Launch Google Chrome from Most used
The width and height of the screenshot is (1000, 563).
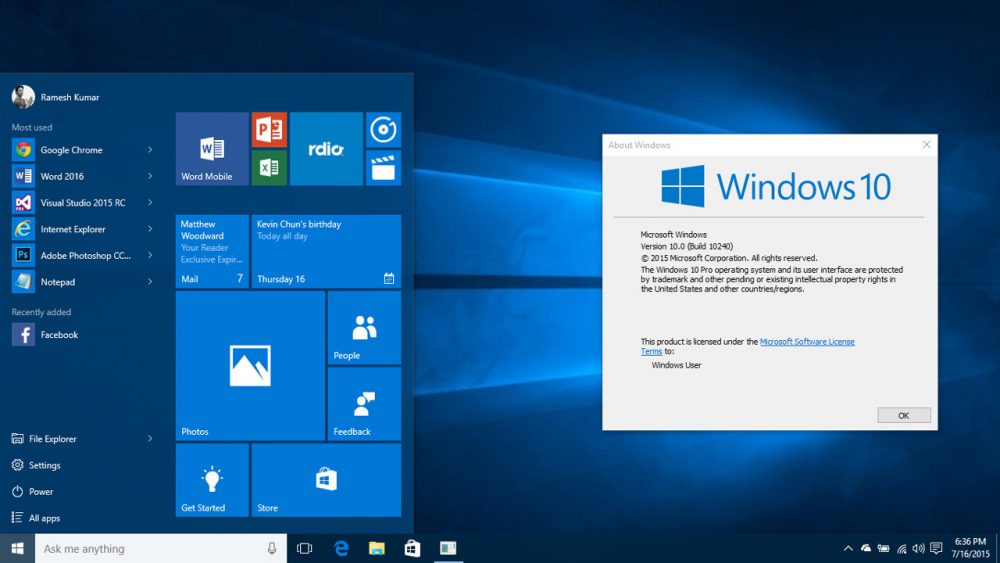[83, 150]
